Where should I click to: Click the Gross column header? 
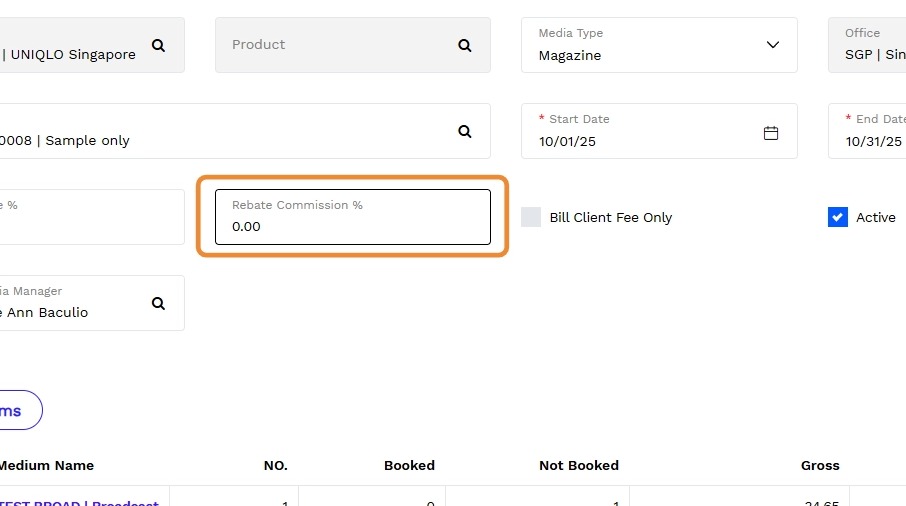point(820,465)
